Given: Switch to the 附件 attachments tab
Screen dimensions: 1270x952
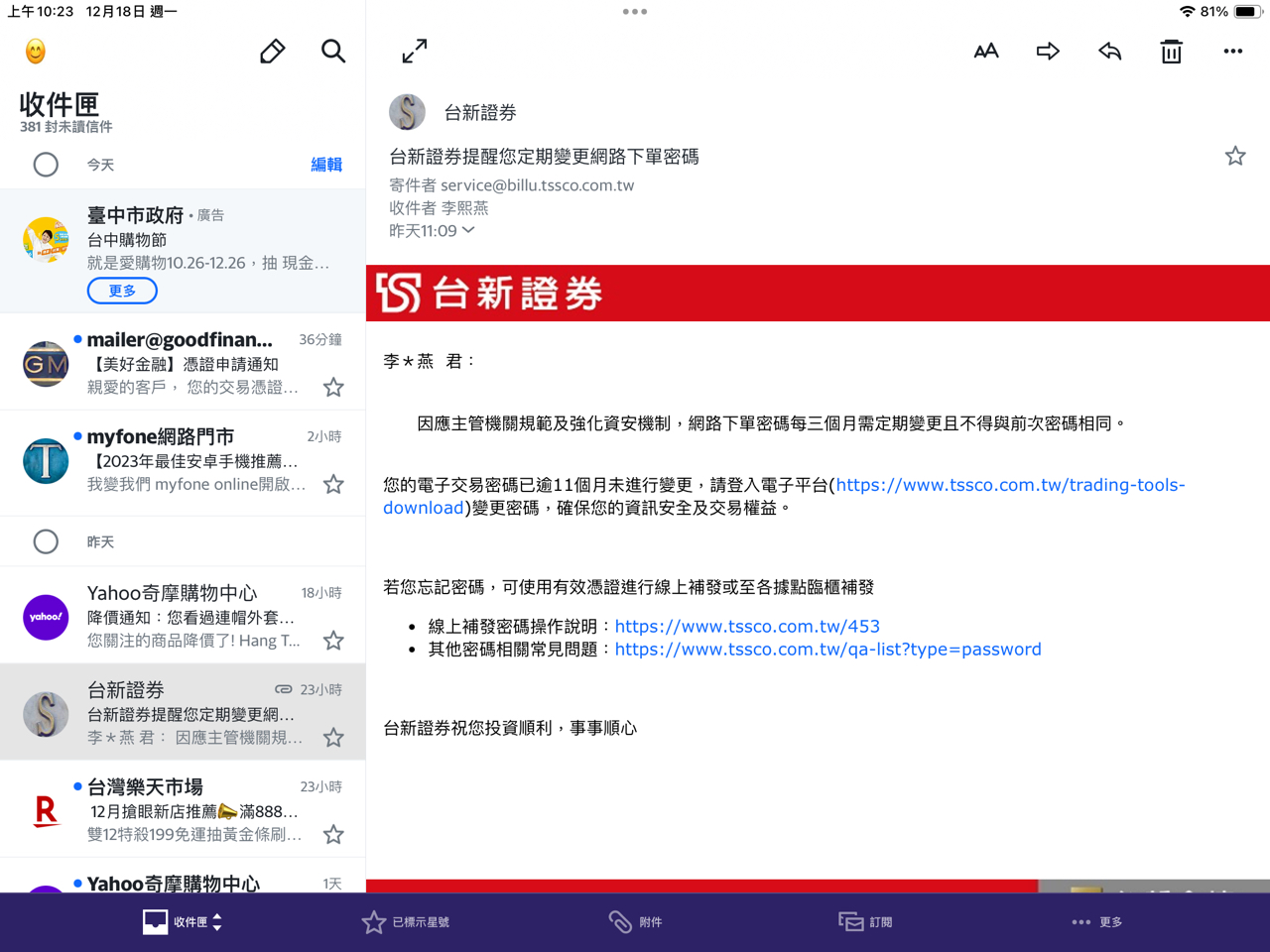Looking at the screenshot, I should 635,922.
